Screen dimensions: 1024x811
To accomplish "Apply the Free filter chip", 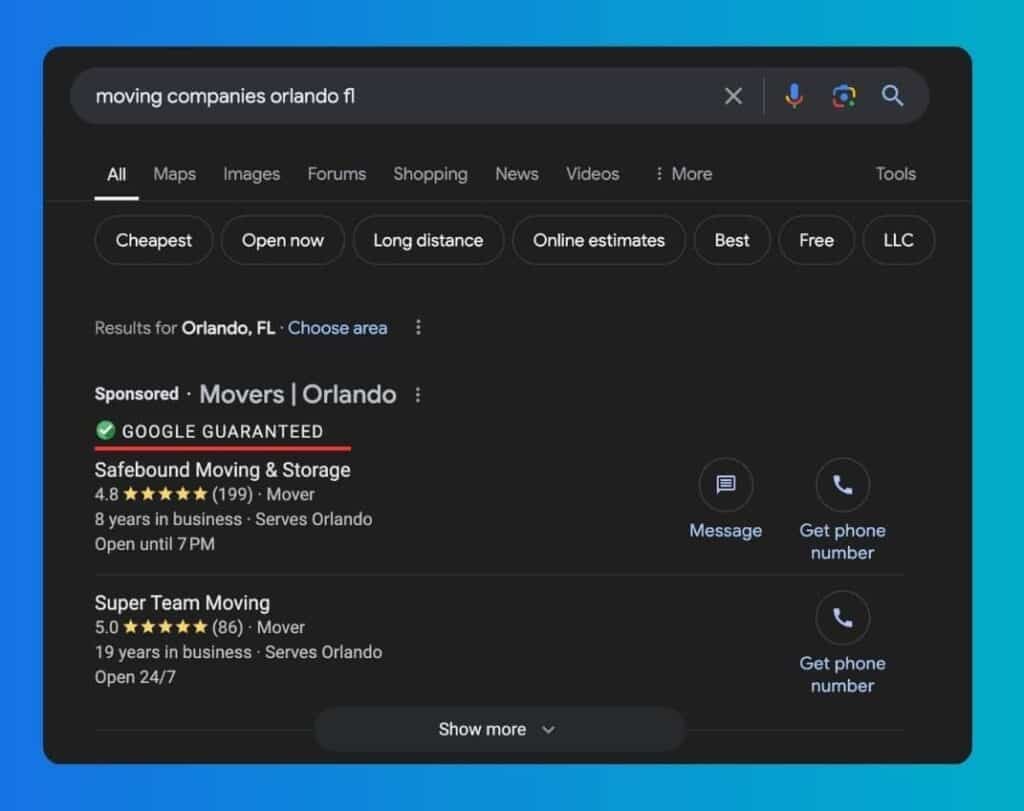I will (x=816, y=240).
